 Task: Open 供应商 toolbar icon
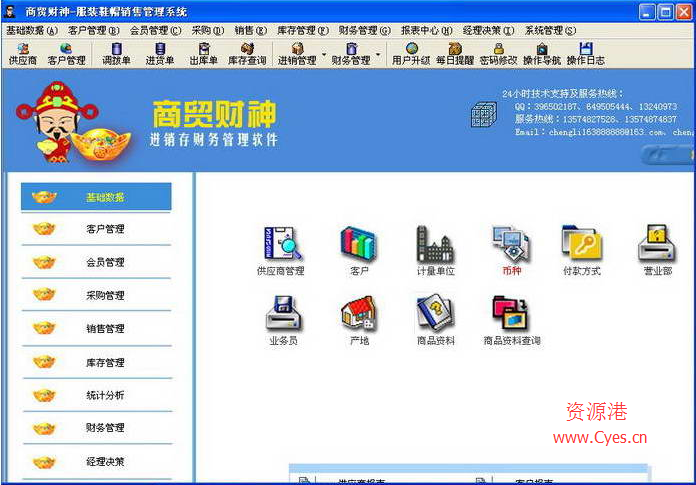pyautogui.click(x=23, y=54)
